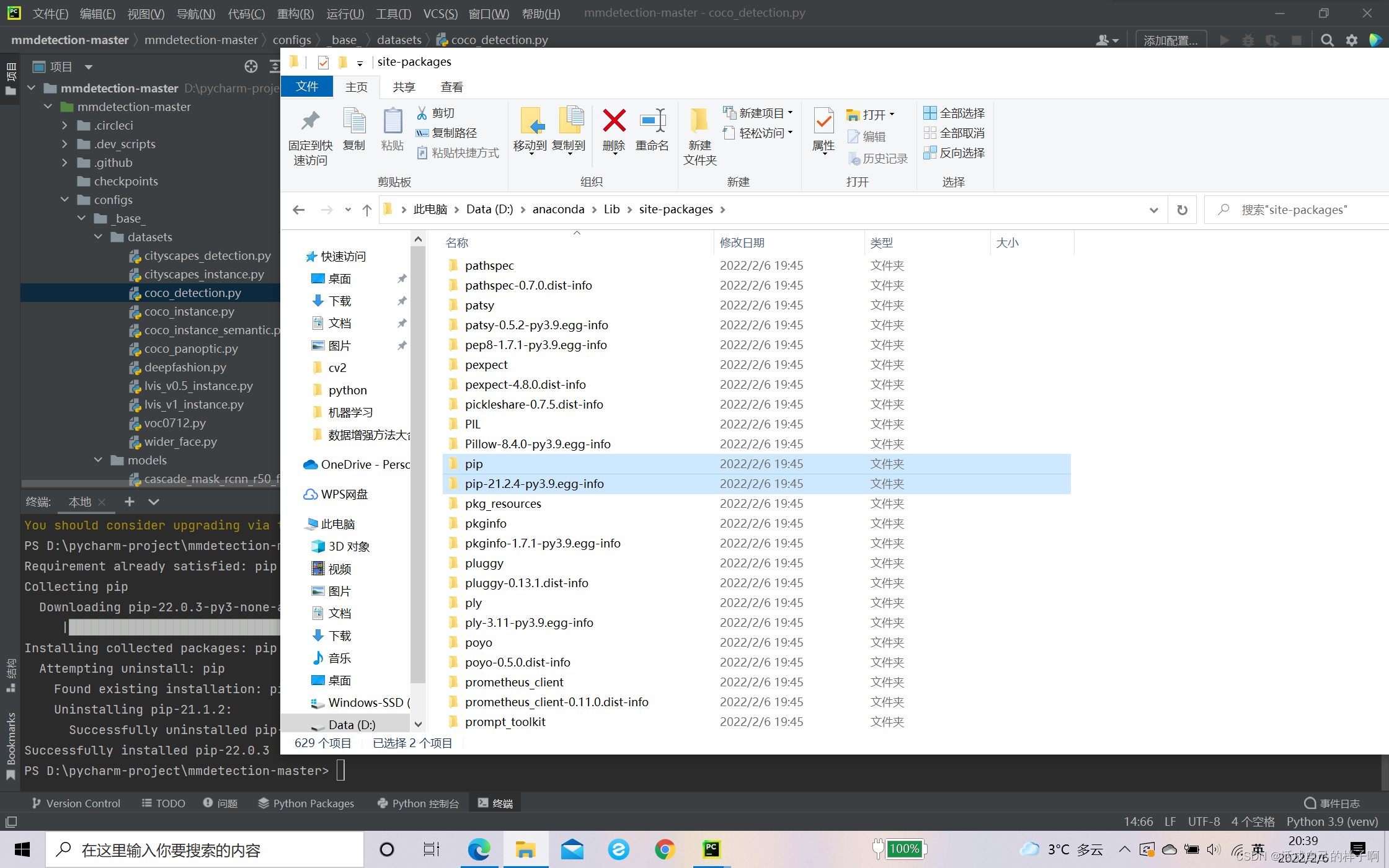The image size is (1389, 868).
Task: Switch to the 查看 ribbon tab
Action: (451, 87)
